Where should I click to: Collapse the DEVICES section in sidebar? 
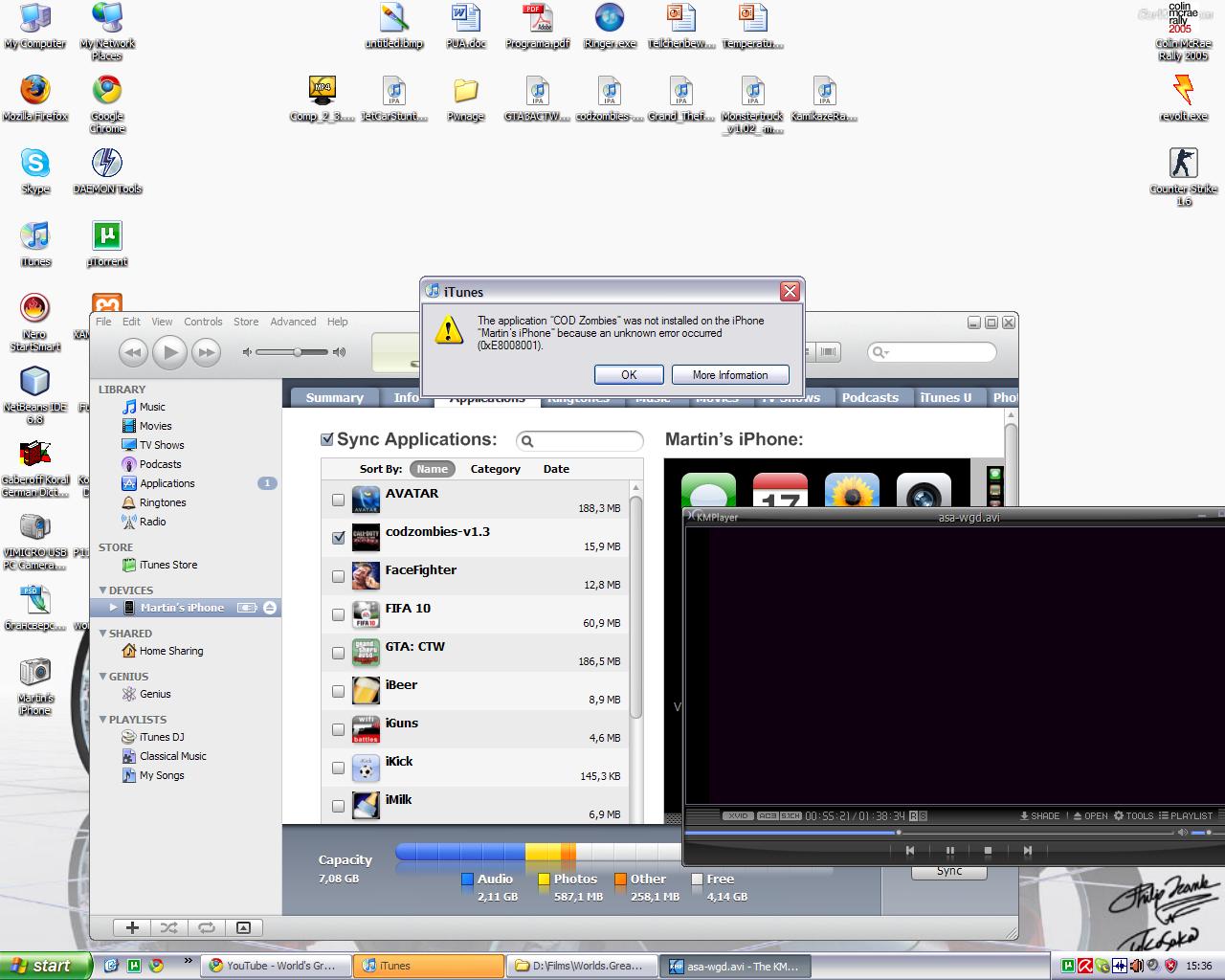pyautogui.click(x=103, y=590)
